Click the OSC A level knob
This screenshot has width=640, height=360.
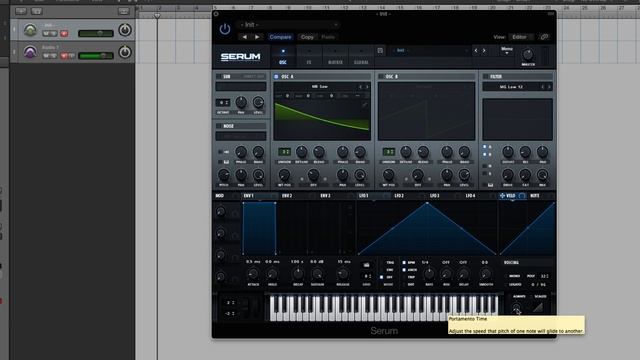[360, 175]
